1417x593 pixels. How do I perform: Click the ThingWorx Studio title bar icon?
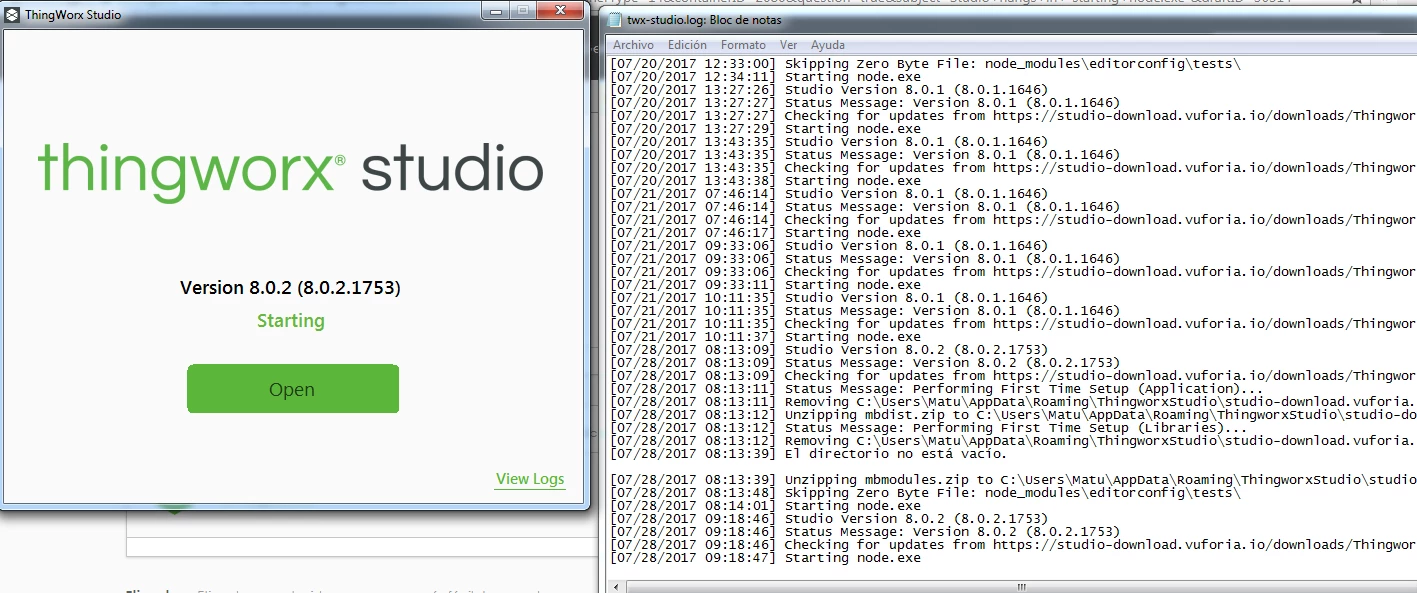click(12, 15)
